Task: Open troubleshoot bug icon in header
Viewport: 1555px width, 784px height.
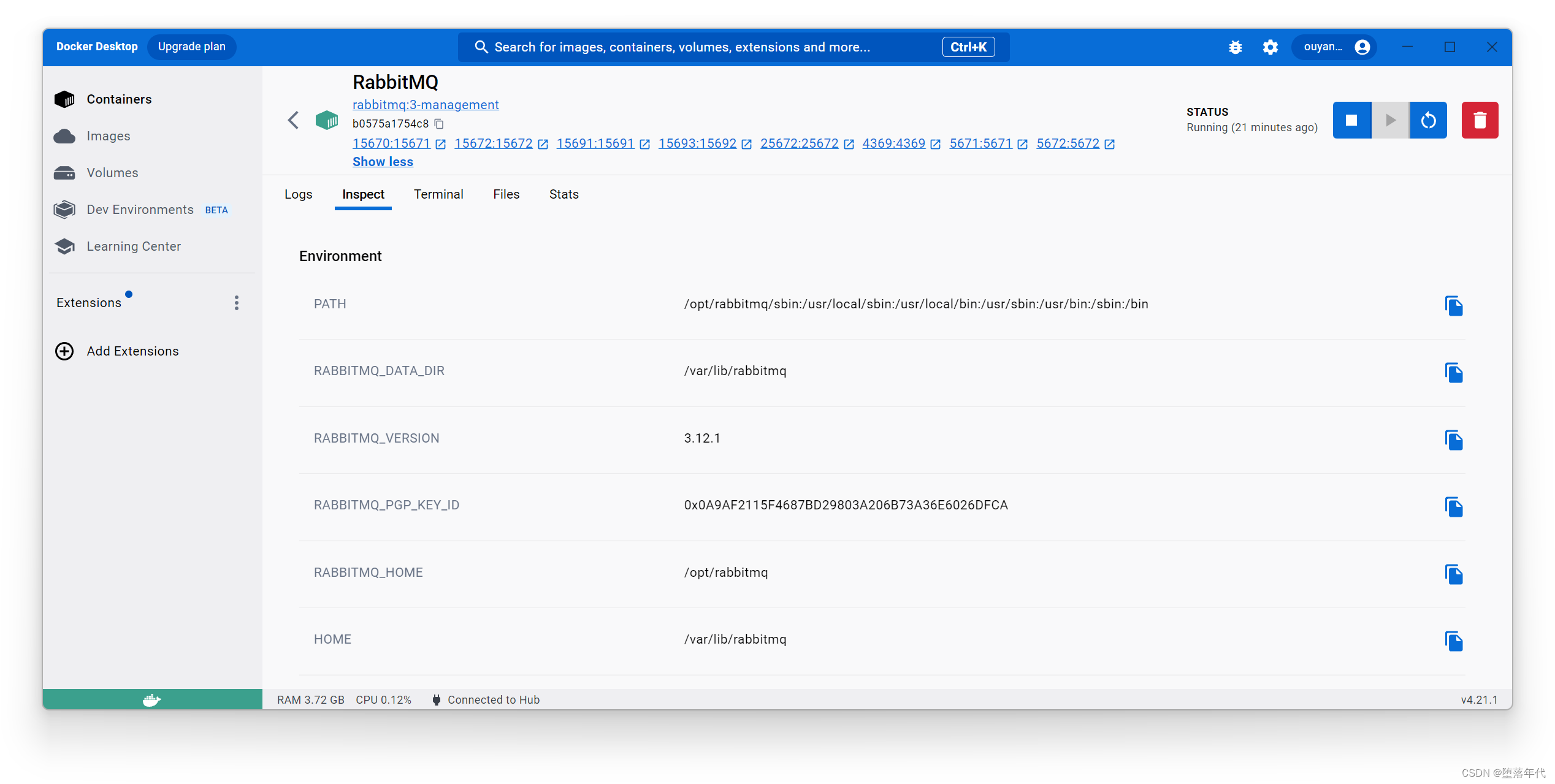Action: (1236, 47)
